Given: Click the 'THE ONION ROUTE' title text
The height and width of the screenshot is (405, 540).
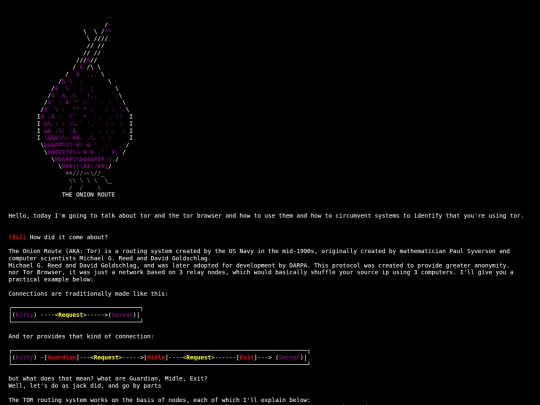Looking at the screenshot, I should pyautogui.click(x=89, y=195).
